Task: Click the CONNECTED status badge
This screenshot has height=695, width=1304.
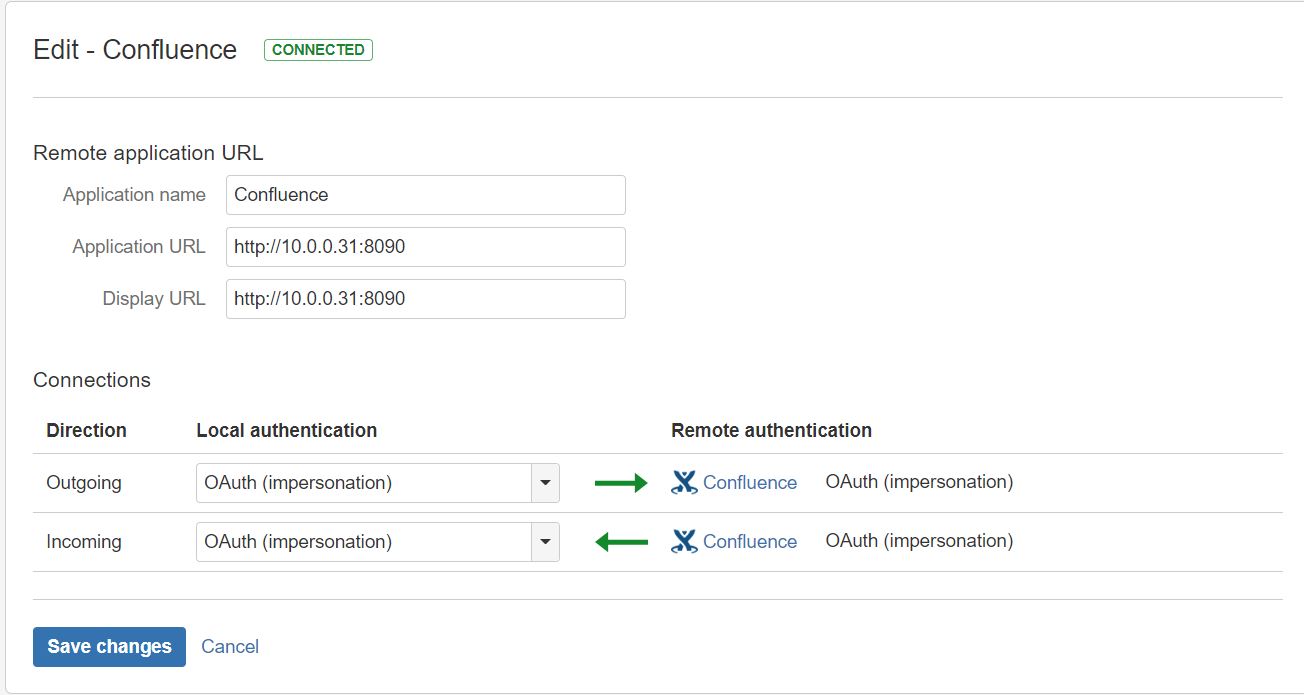Action: coord(318,50)
